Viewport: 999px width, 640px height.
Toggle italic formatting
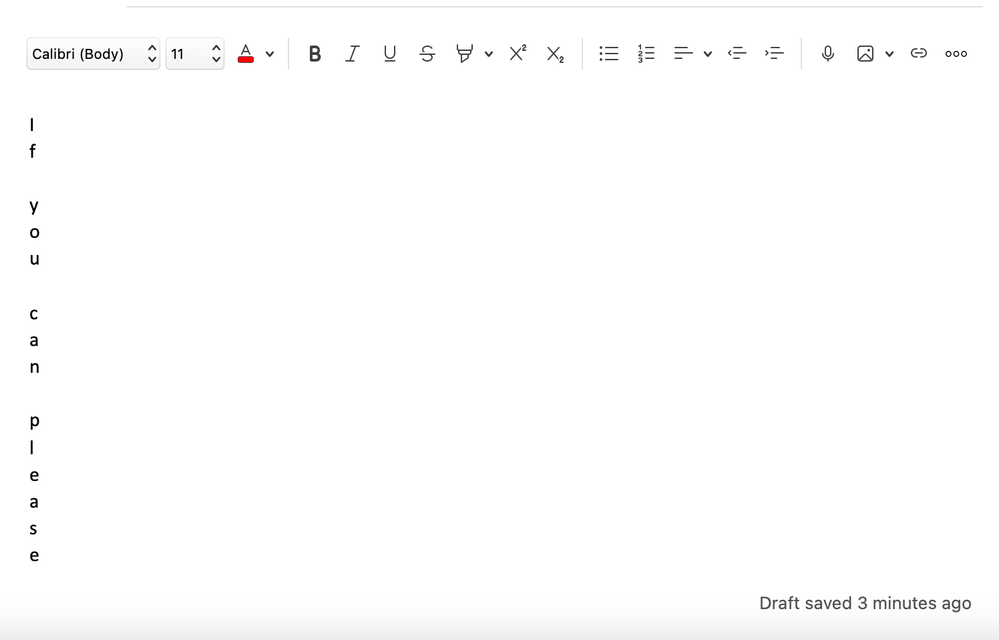[352, 53]
